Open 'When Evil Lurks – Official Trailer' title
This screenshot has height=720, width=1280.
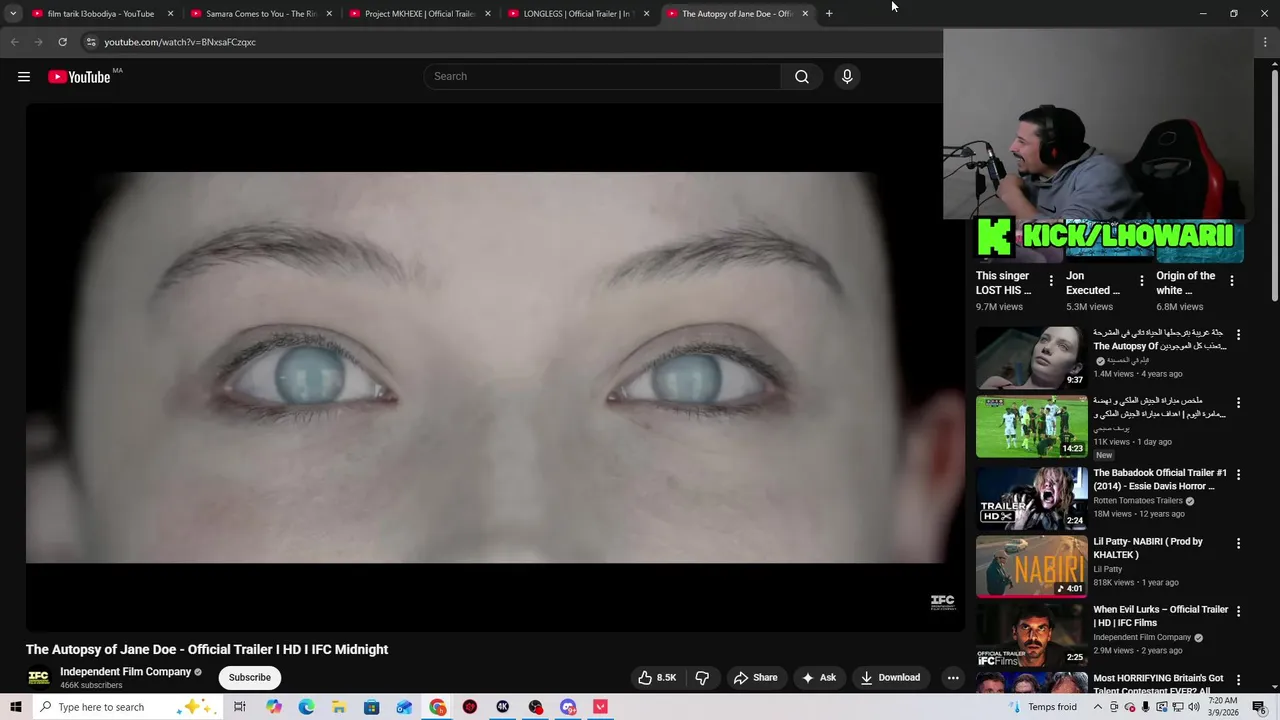click(x=1160, y=616)
